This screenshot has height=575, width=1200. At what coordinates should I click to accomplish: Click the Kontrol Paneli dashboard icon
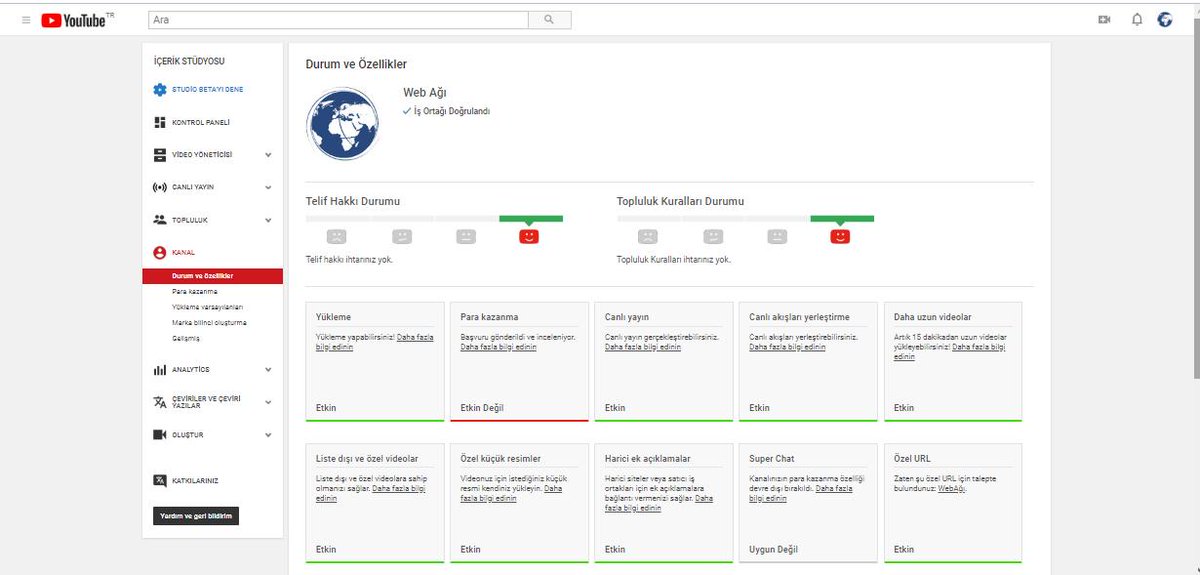pos(160,122)
